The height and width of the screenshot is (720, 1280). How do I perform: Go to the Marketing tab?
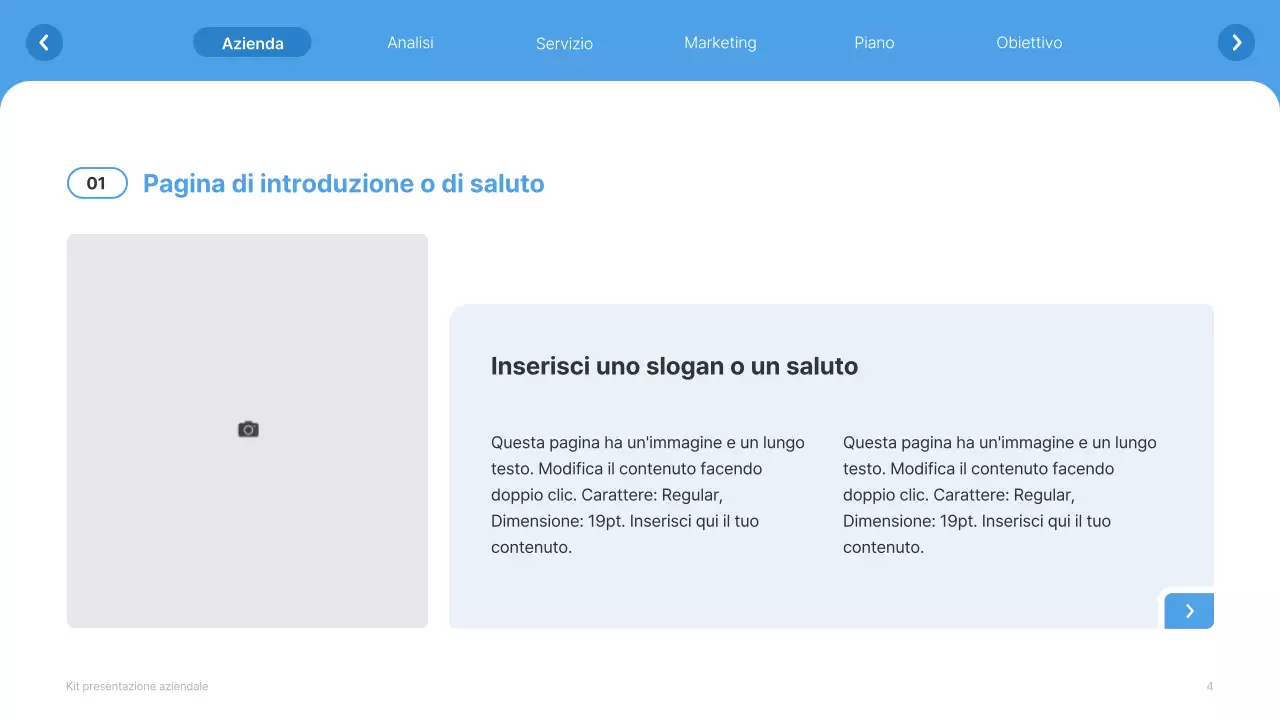[x=720, y=43]
